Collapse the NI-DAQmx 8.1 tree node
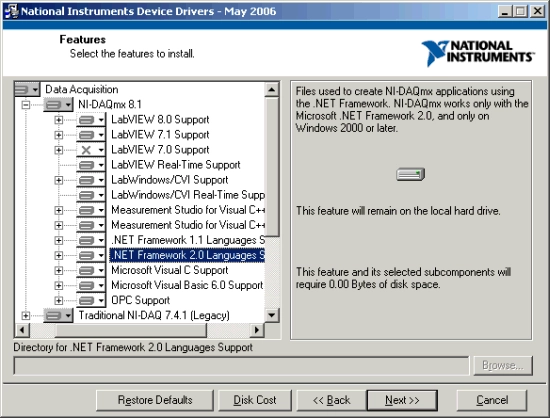This screenshot has width=550, height=418. [25, 104]
